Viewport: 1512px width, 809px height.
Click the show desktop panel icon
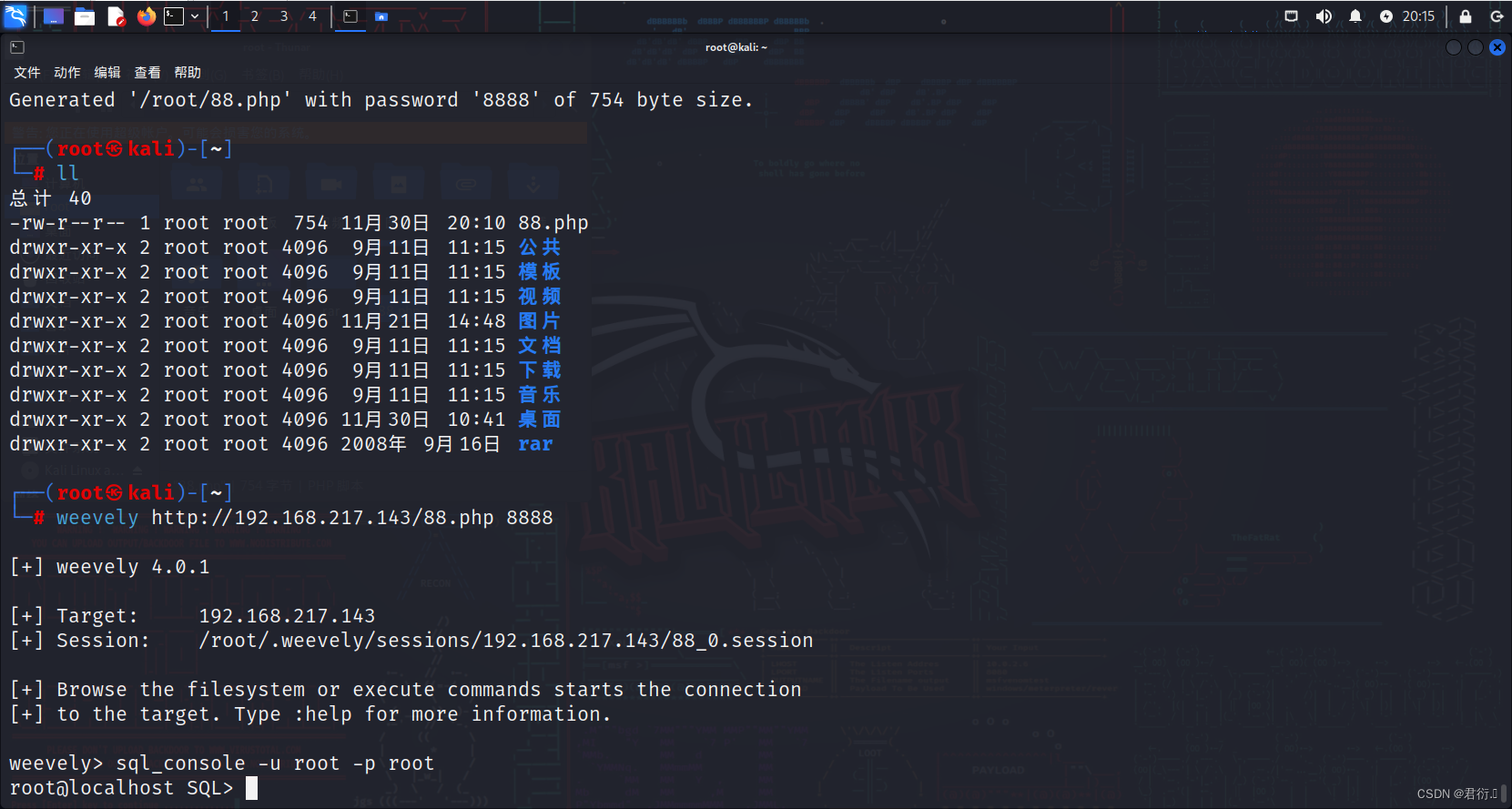pos(54,16)
